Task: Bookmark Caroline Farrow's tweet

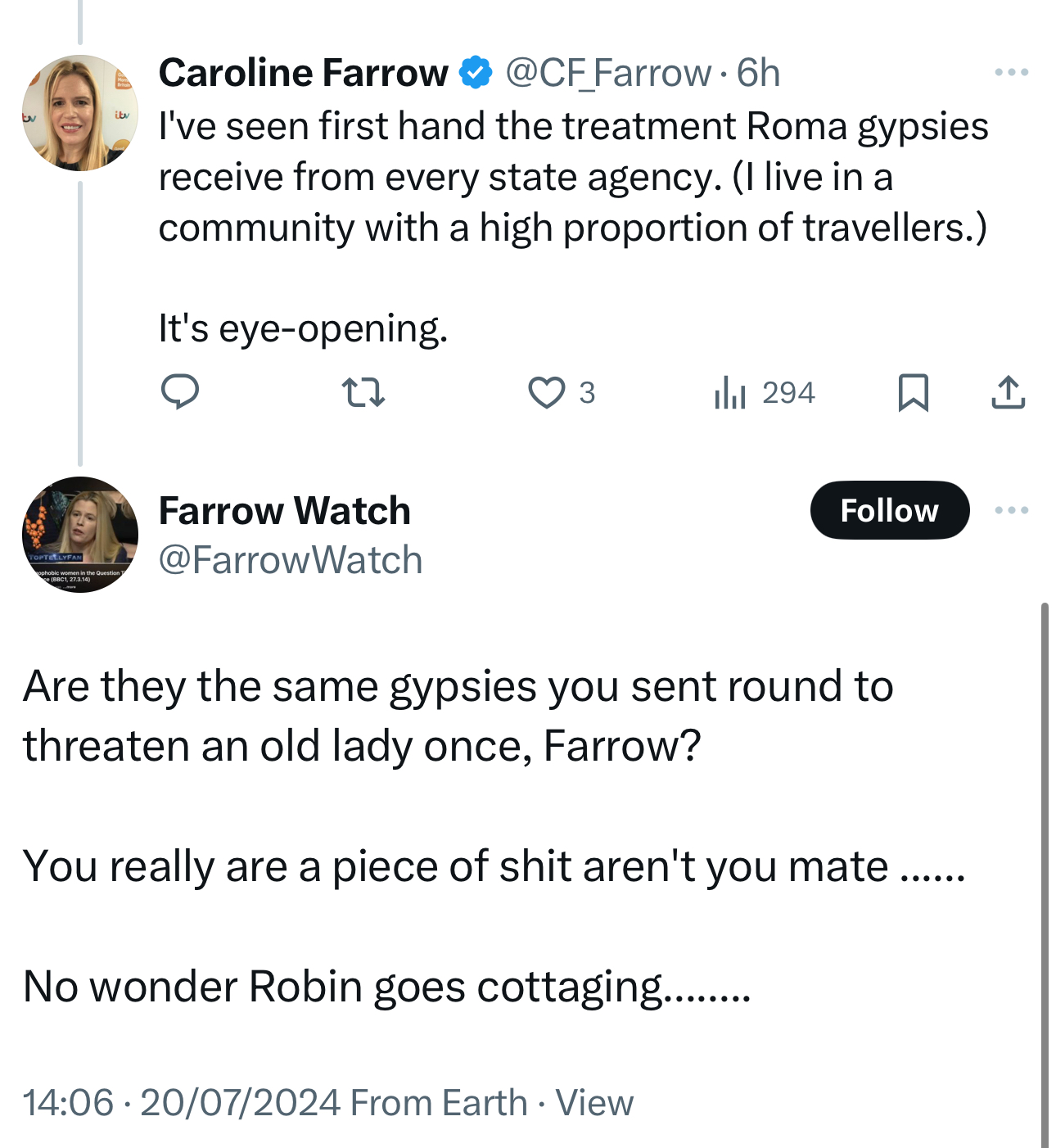Action: pos(913,392)
